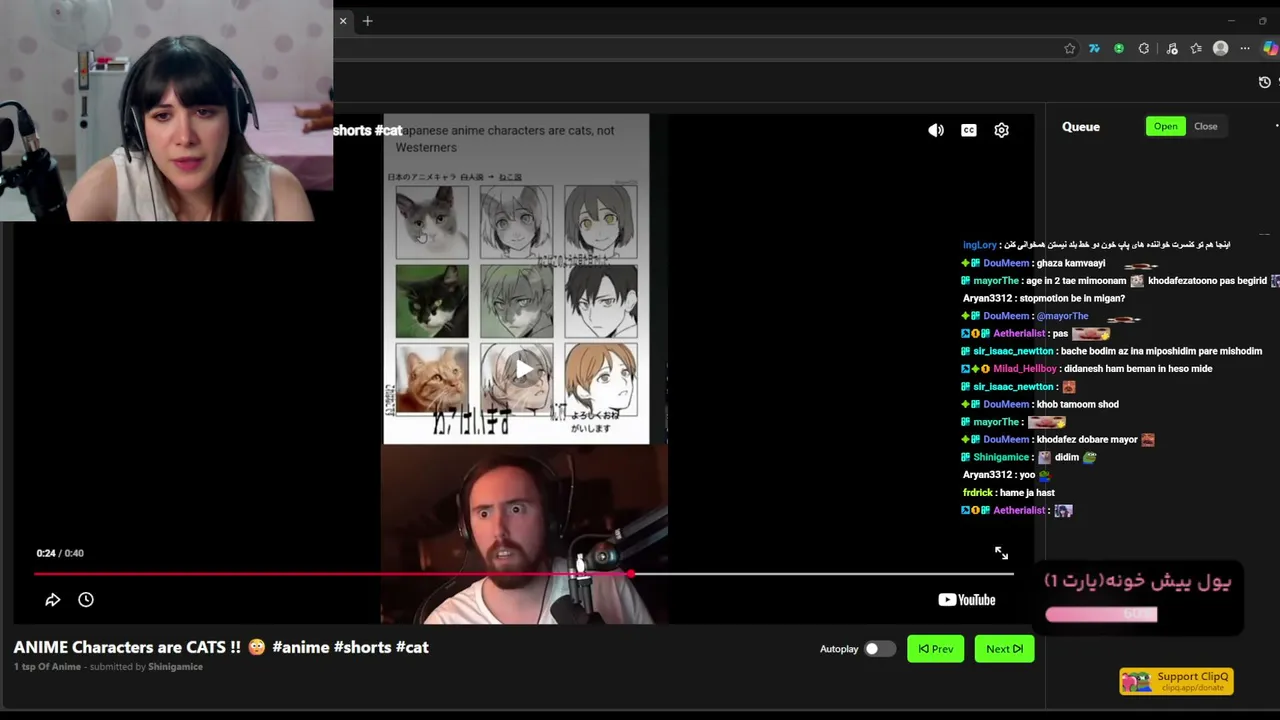Click the video progress bar scrubber

click(631, 574)
